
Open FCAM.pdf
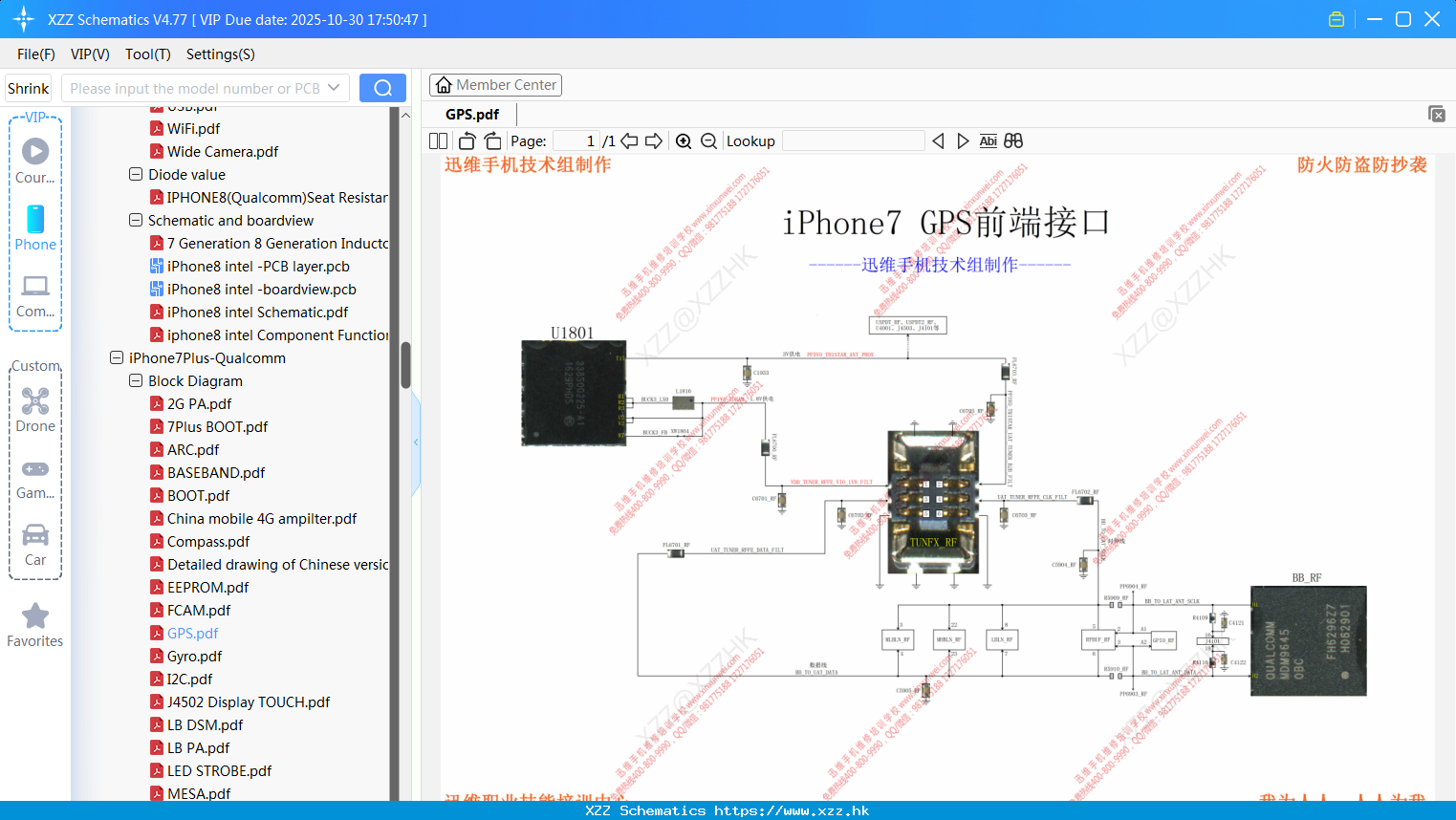click(199, 611)
